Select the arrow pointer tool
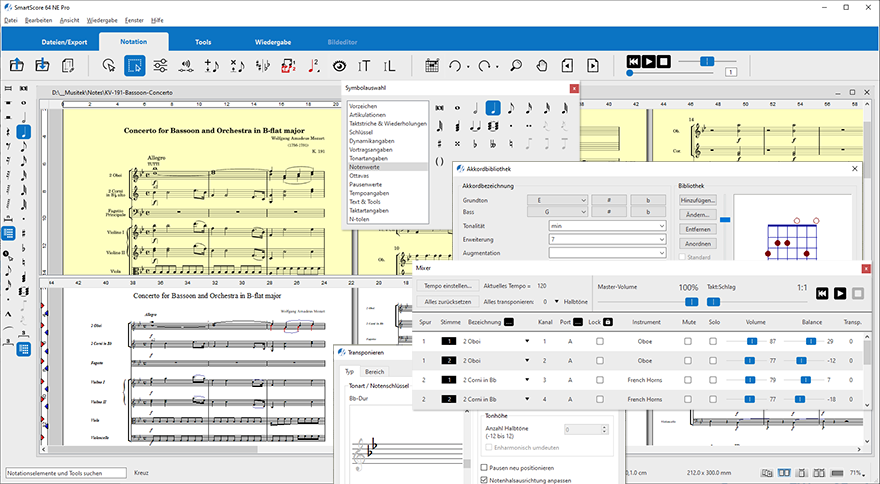This screenshot has width=880, height=484. coord(108,66)
